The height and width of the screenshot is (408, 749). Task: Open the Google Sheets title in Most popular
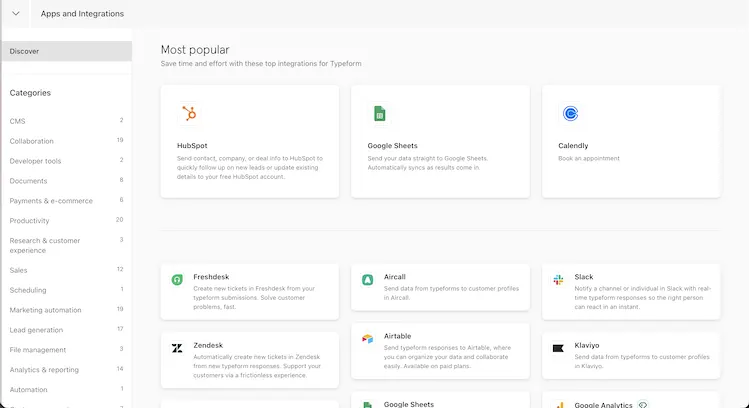(x=392, y=146)
